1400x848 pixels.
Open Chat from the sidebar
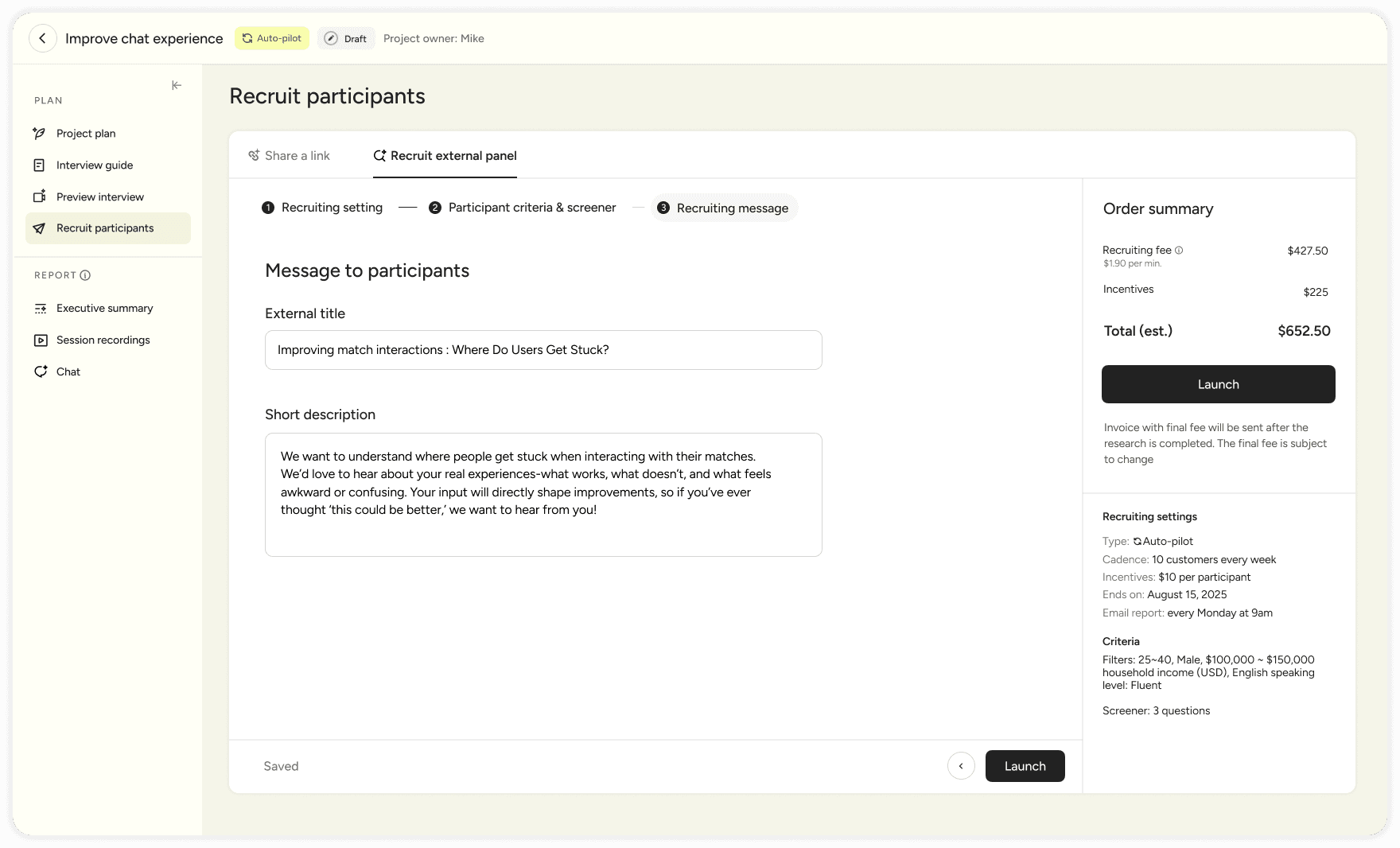coord(68,371)
